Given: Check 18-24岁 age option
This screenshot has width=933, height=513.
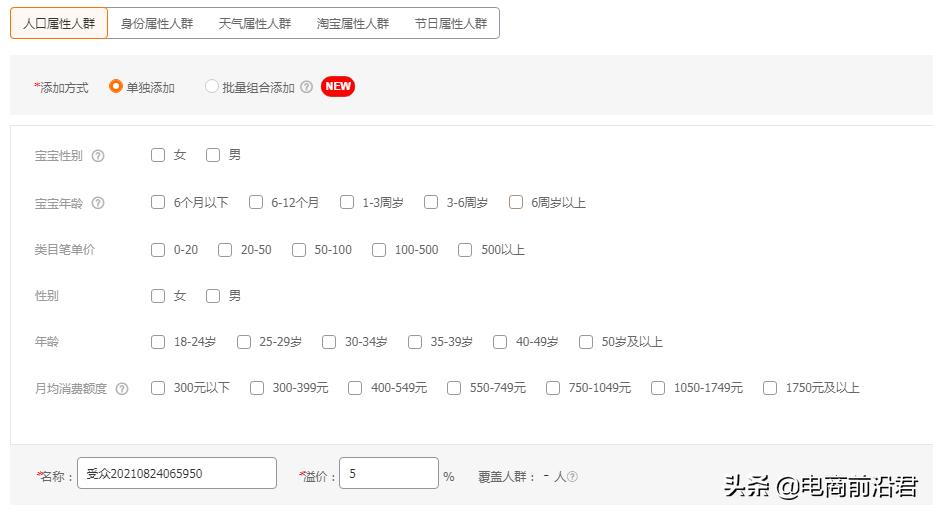Looking at the screenshot, I should [158, 342].
